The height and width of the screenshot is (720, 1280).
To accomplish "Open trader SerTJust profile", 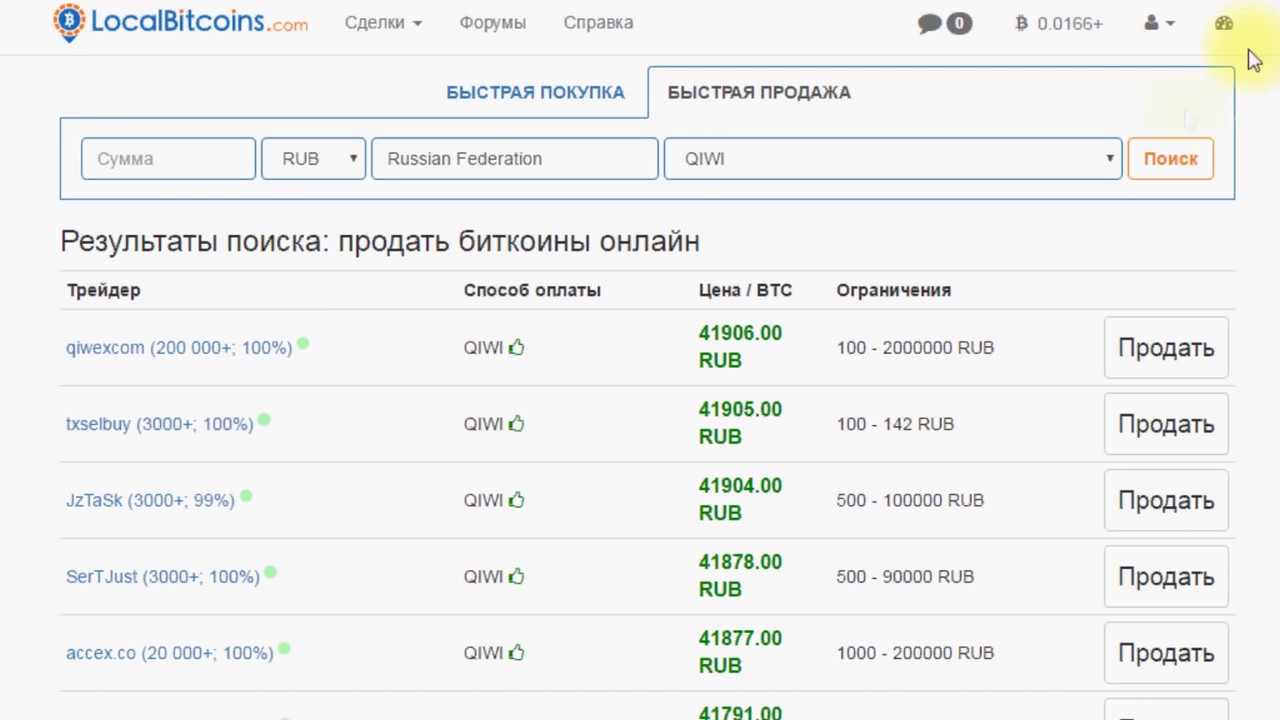I will click(163, 577).
